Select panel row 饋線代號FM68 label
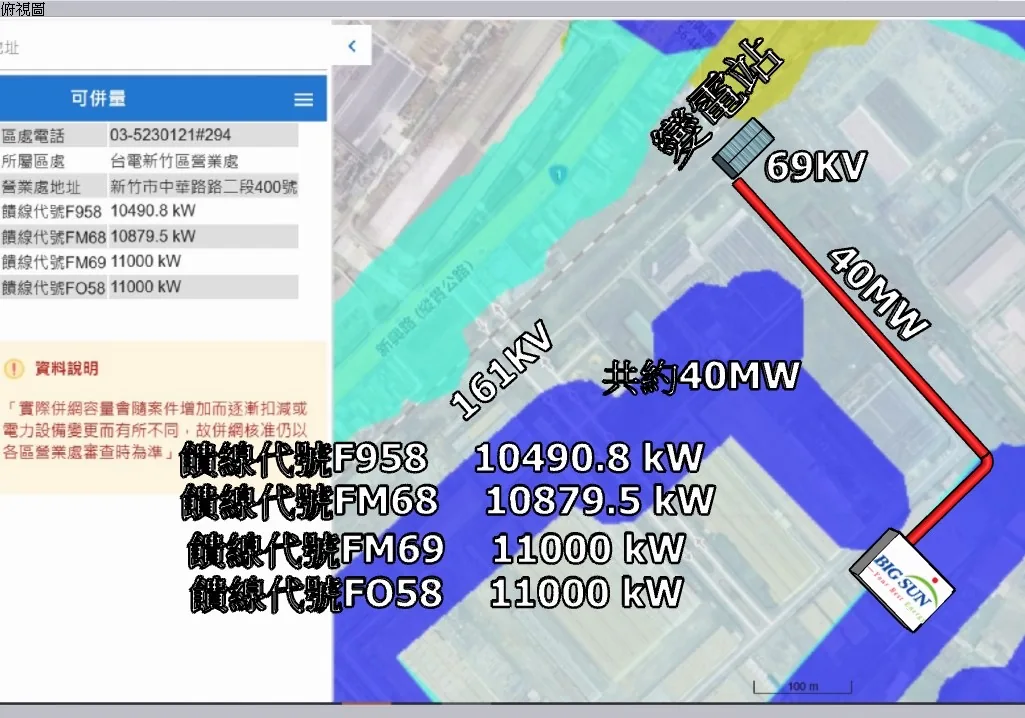This screenshot has height=718, width=1025. coord(54,237)
